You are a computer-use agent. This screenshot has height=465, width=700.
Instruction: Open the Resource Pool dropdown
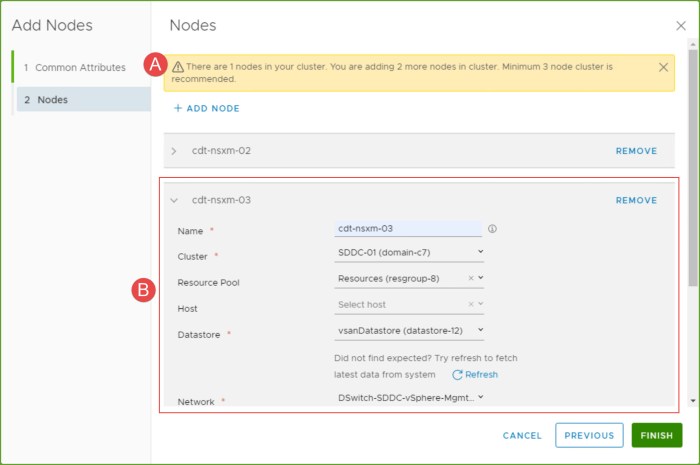[480, 278]
